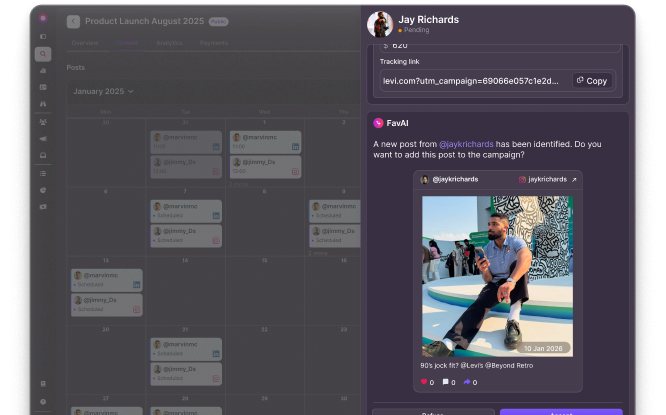
Task: Open the @jaykrichards handle in post card header
Action: pyautogui.click(x=455, y=180)
